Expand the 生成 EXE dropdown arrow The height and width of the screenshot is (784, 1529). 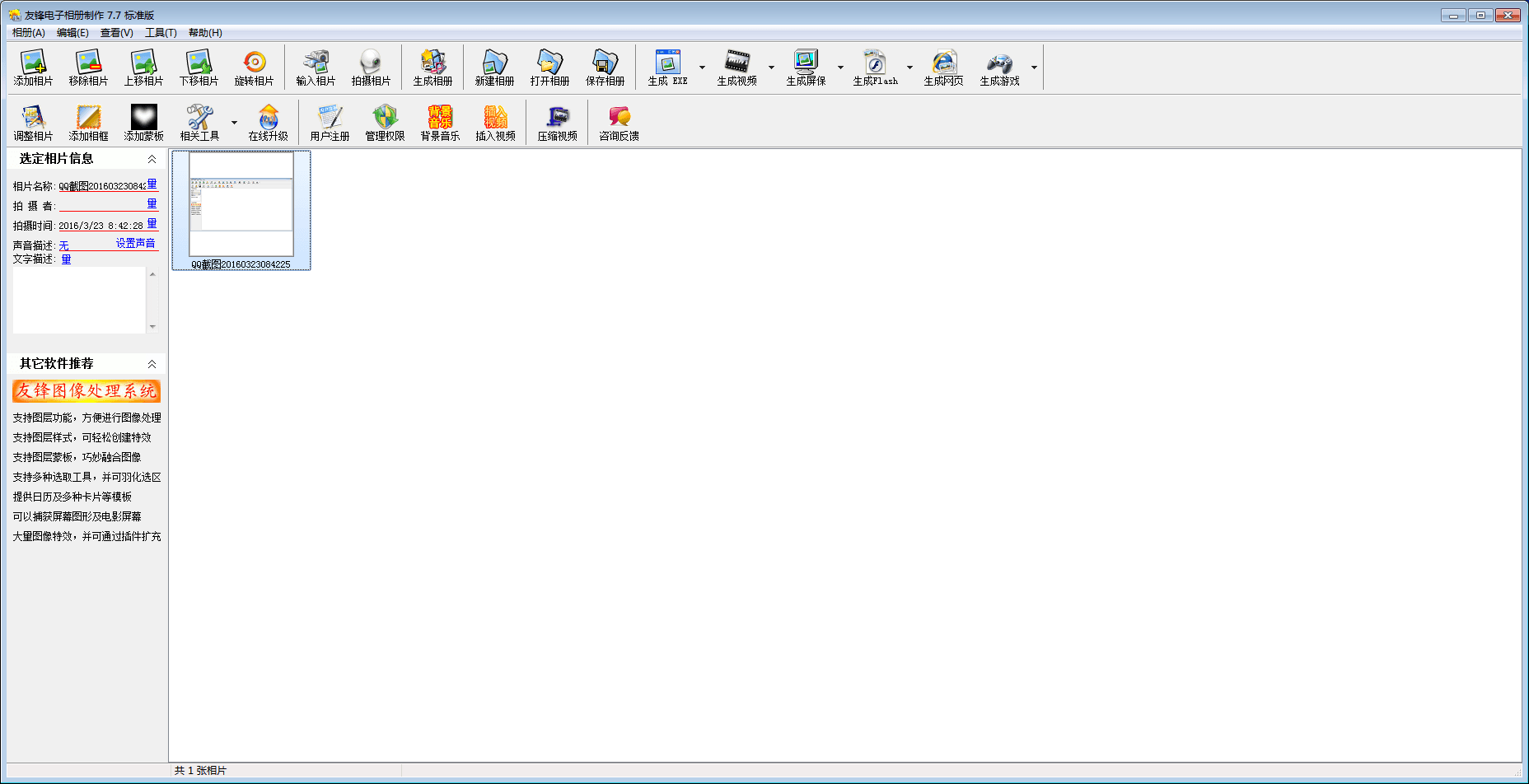[x=702, y=68]
